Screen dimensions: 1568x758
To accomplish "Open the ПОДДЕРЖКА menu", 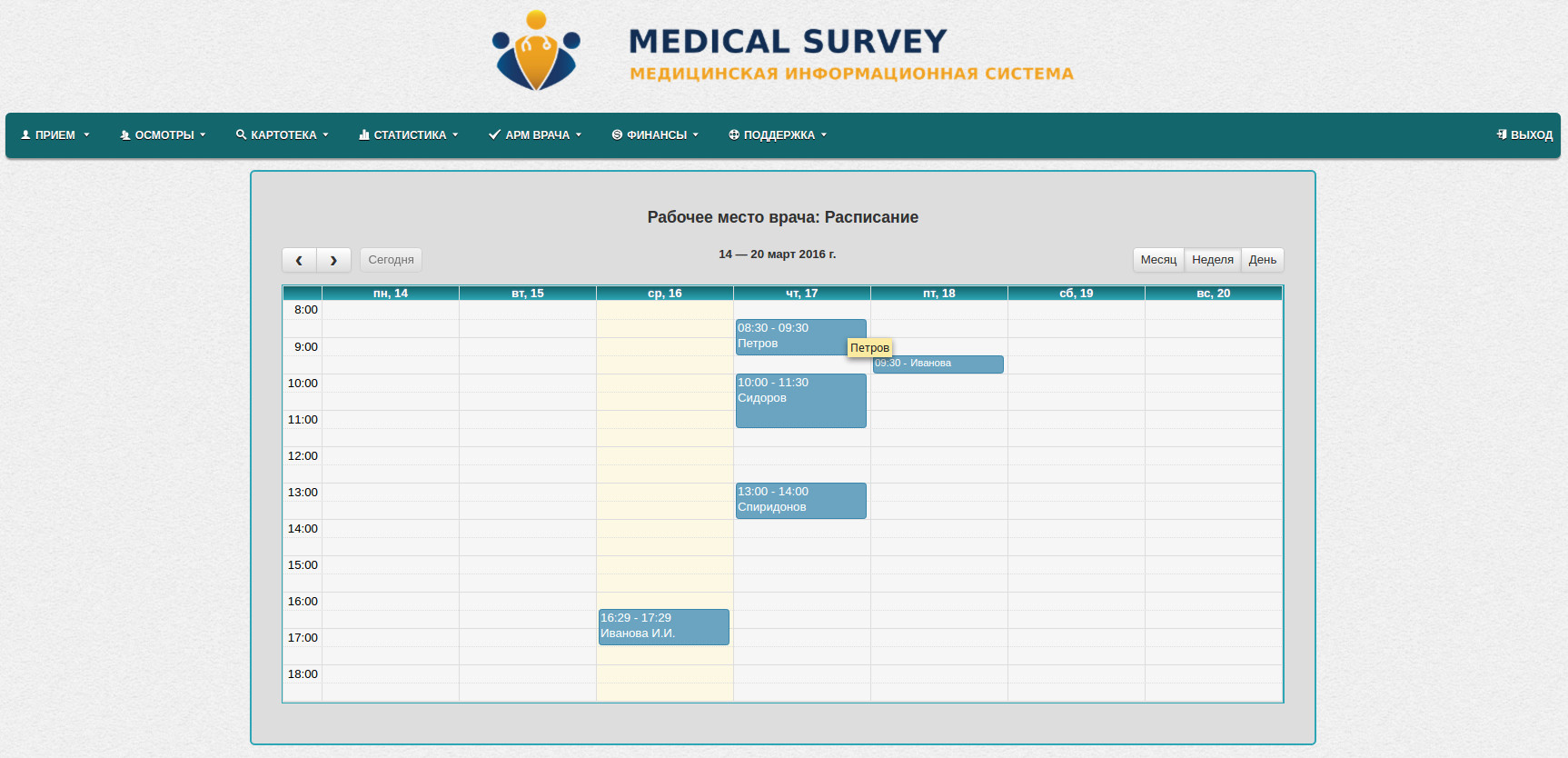I will [x=779, y=135].
